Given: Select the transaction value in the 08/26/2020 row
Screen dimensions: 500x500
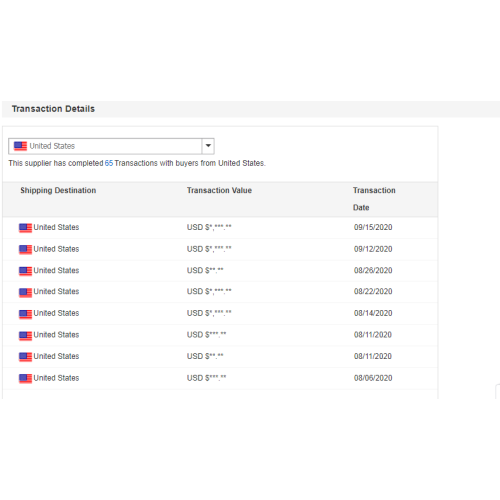Looking at the screenshot, I should tap(205, 270).
